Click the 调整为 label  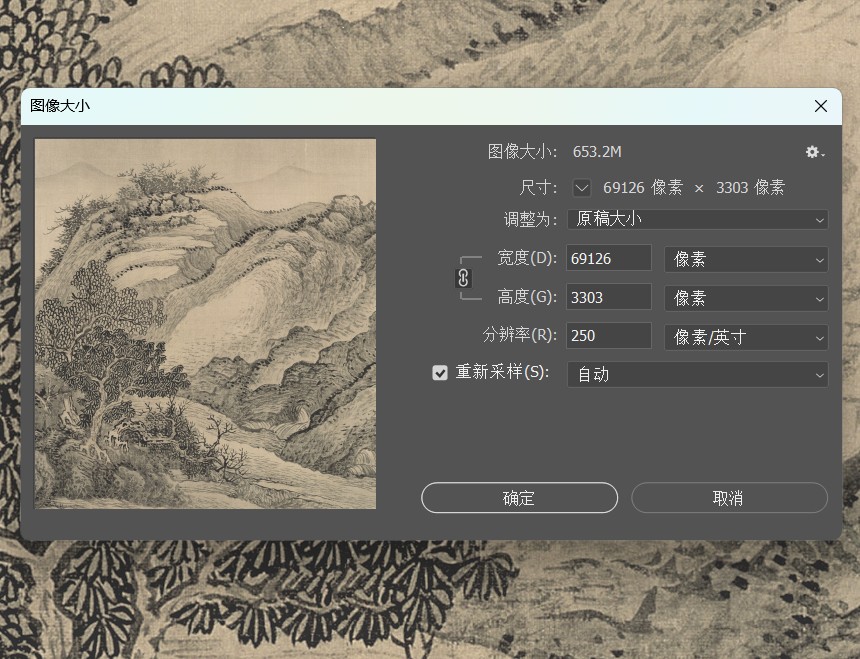530,219
